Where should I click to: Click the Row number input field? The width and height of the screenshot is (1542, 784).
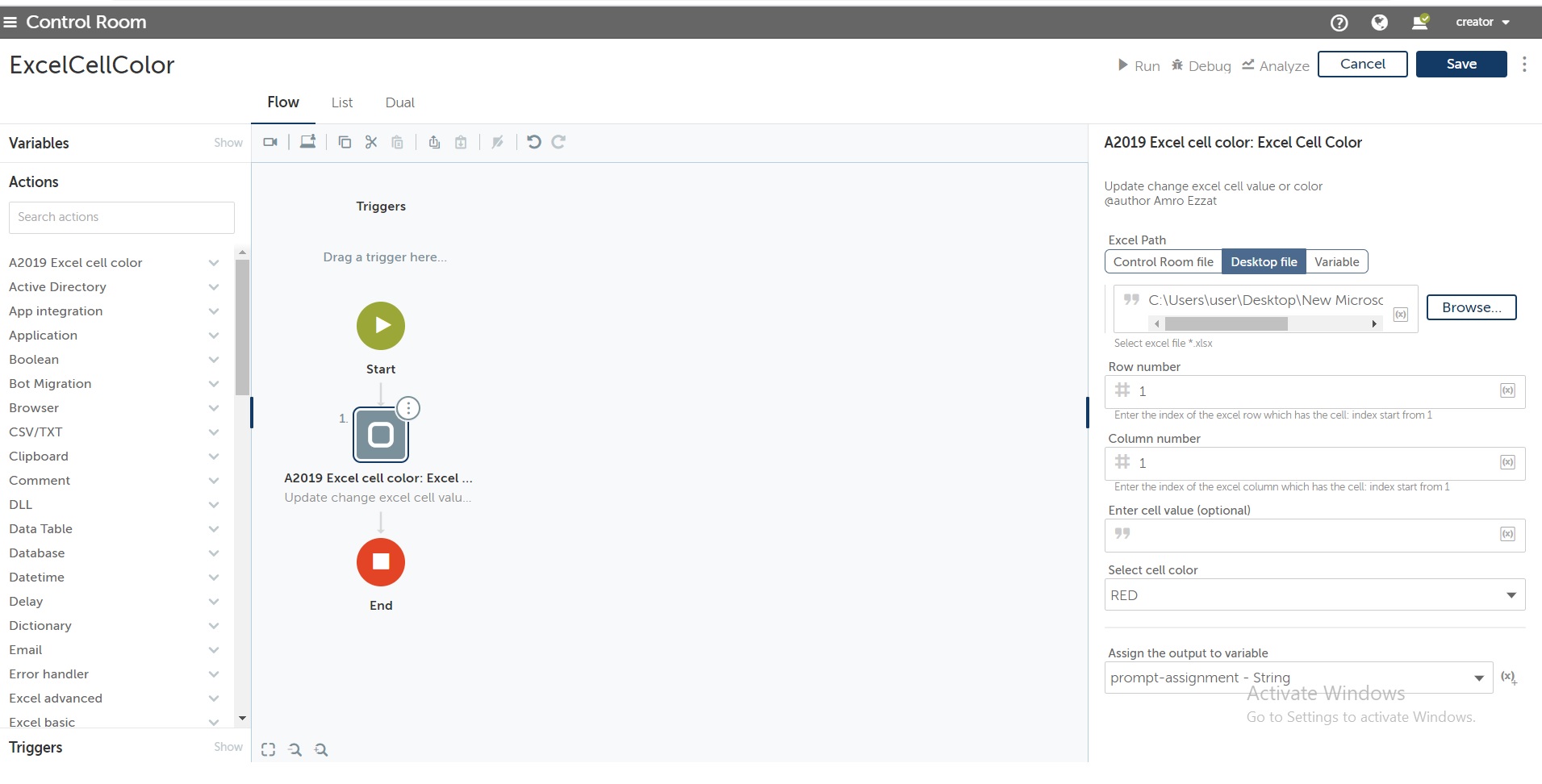coord(1314,391)
